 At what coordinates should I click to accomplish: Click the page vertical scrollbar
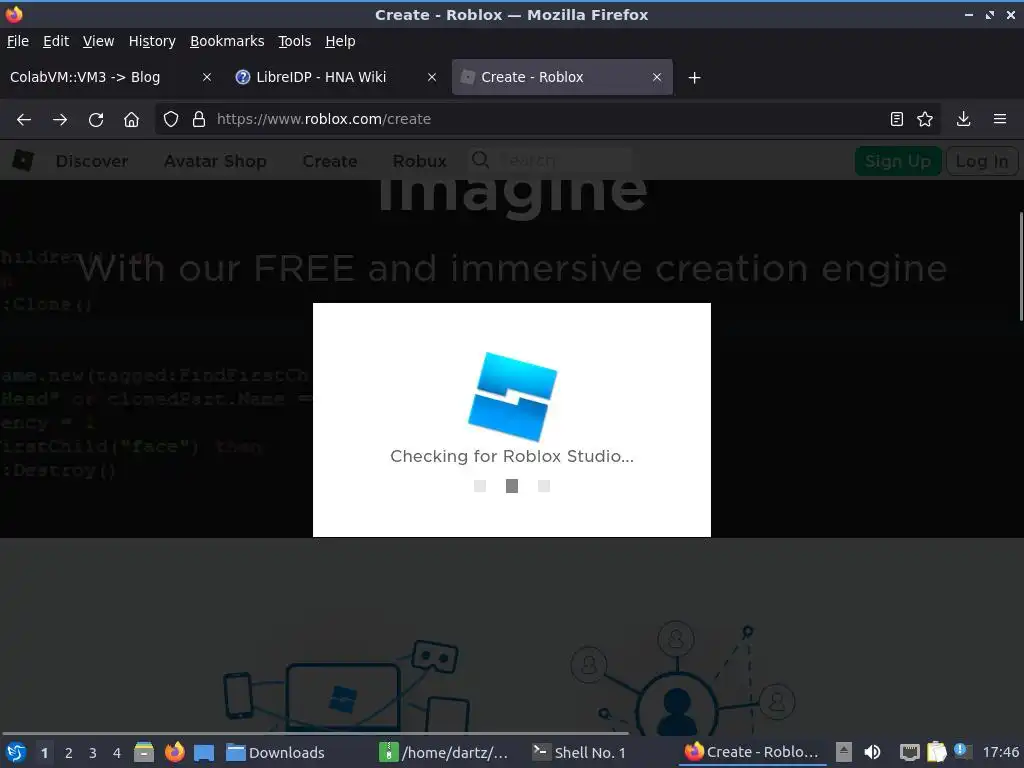pyautogui.click(x=1019, y=266)
